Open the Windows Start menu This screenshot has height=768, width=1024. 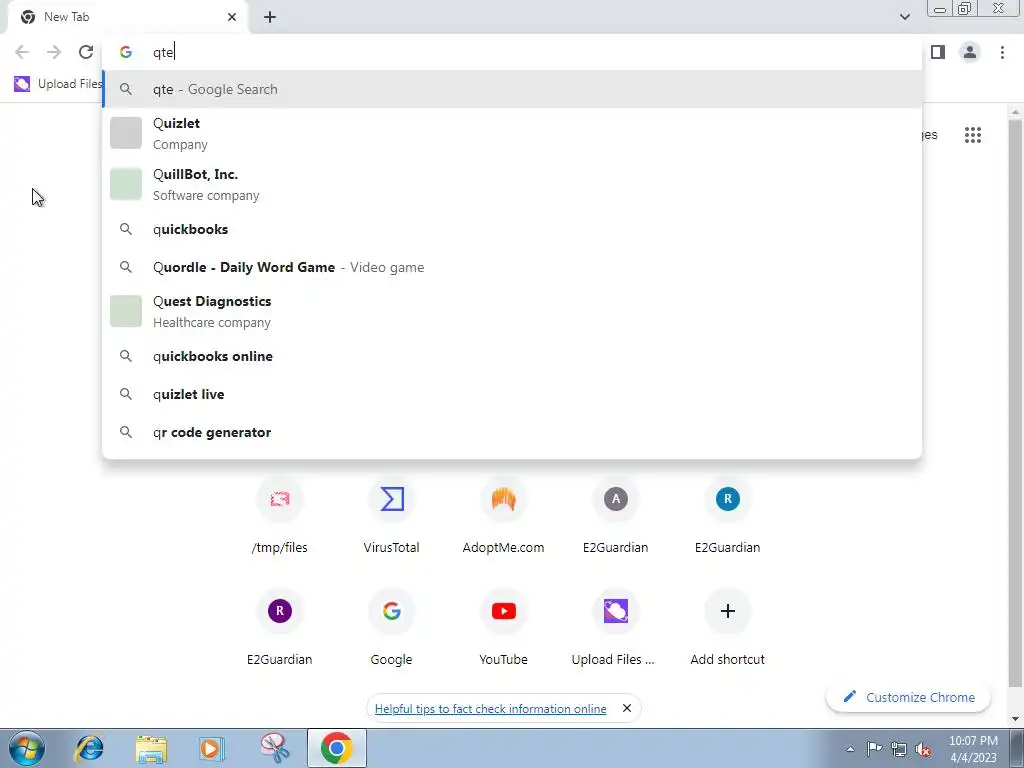[26, 748]
